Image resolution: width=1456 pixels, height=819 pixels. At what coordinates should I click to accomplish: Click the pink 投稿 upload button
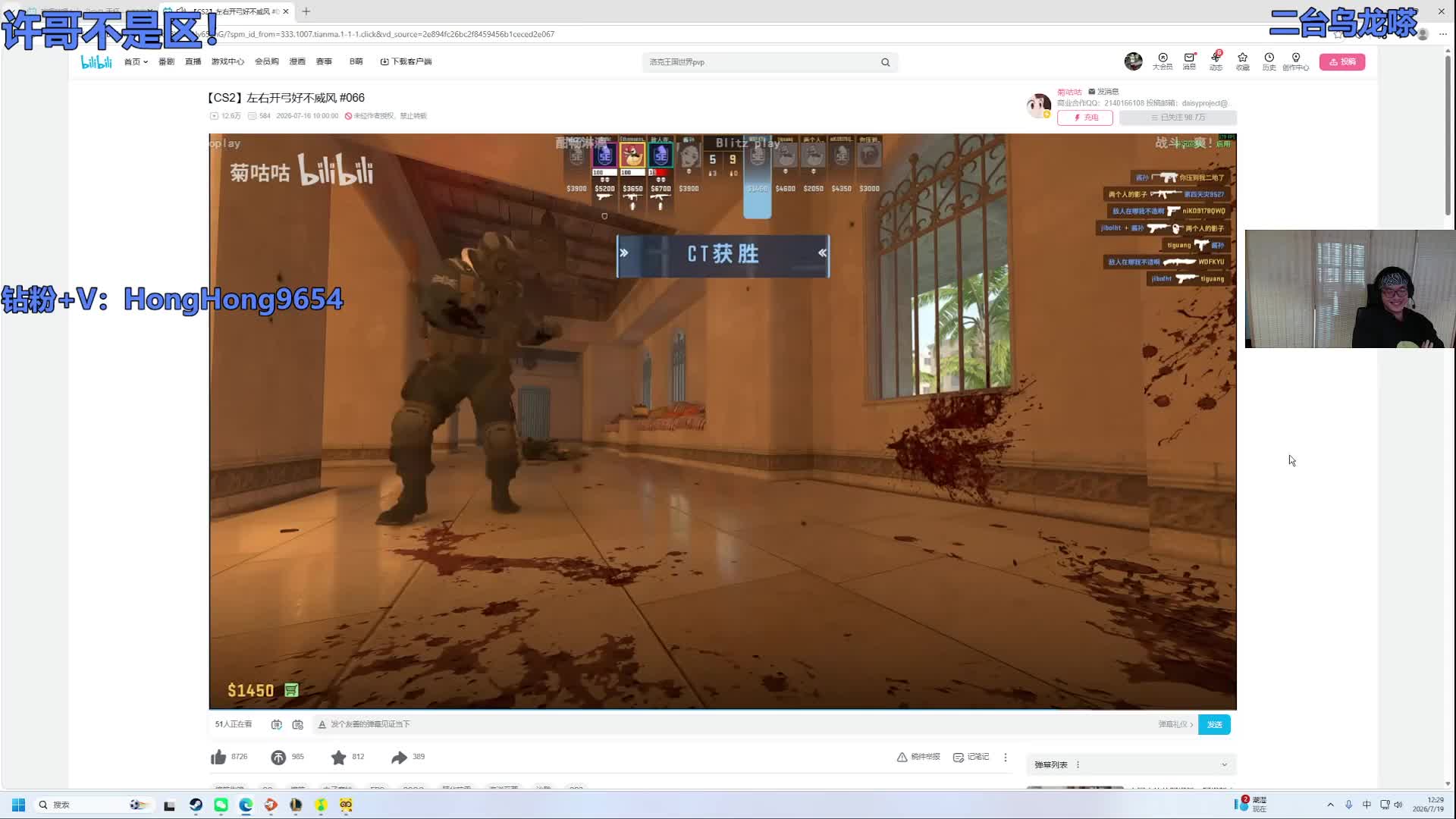click(x=1341, y=61)
